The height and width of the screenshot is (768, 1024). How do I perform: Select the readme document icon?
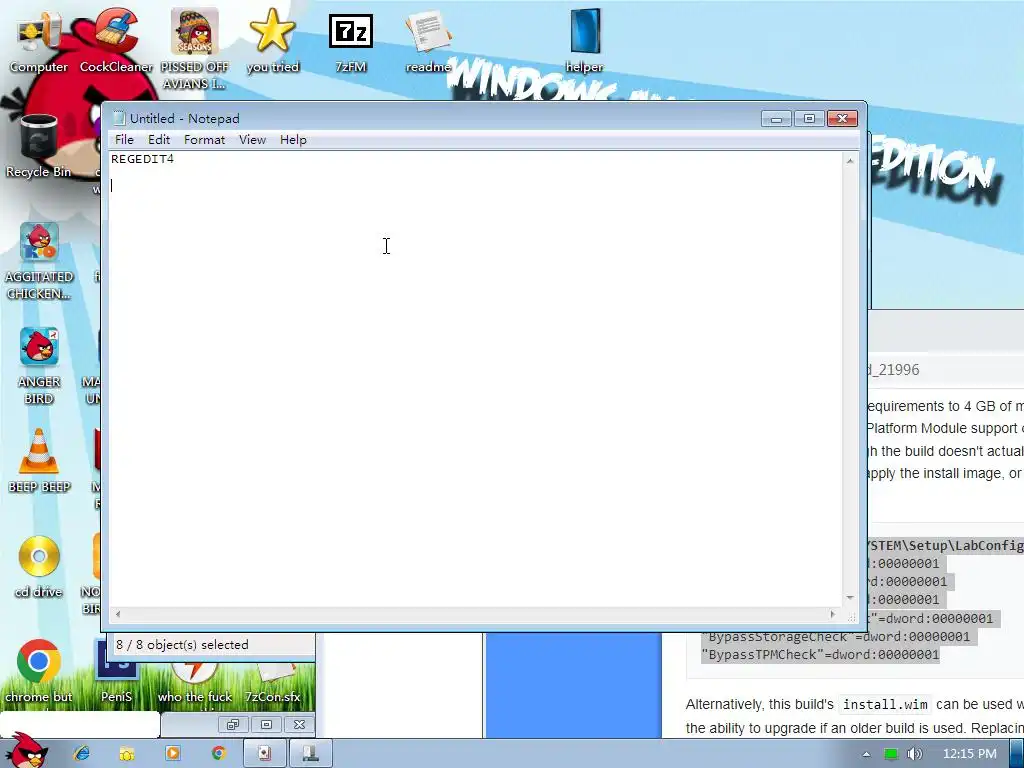tap(428, 40)
